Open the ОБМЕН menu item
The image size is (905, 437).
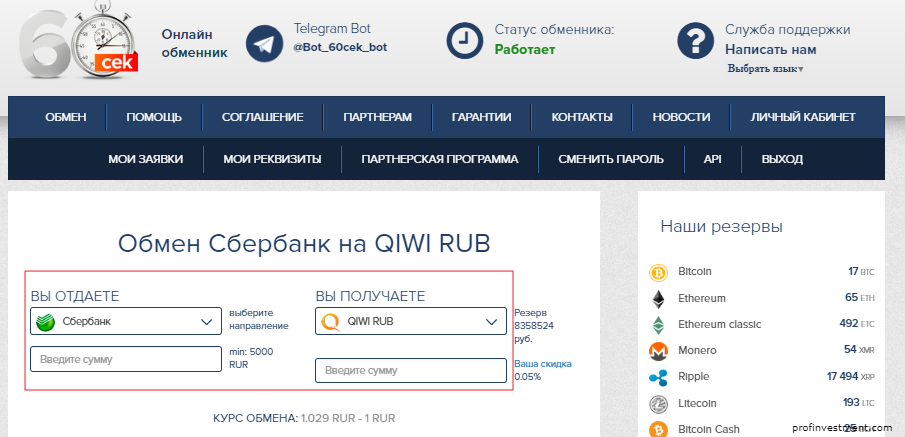point(66,117)
